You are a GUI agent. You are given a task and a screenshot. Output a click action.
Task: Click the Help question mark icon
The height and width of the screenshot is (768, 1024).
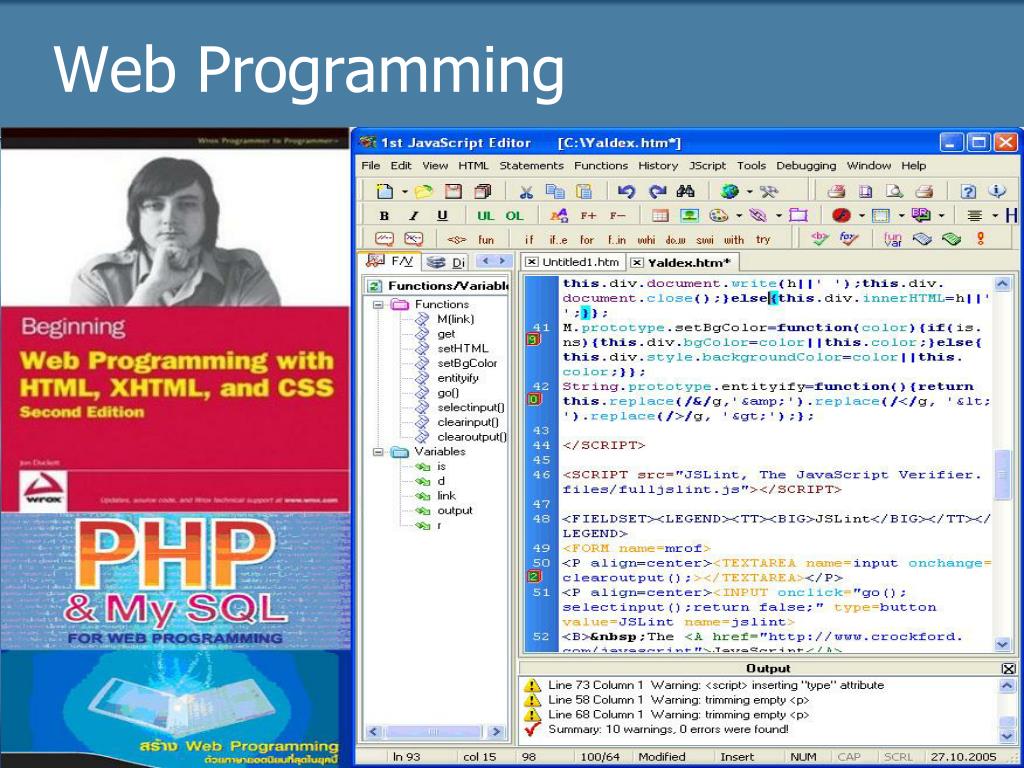[x=968, y=191]
